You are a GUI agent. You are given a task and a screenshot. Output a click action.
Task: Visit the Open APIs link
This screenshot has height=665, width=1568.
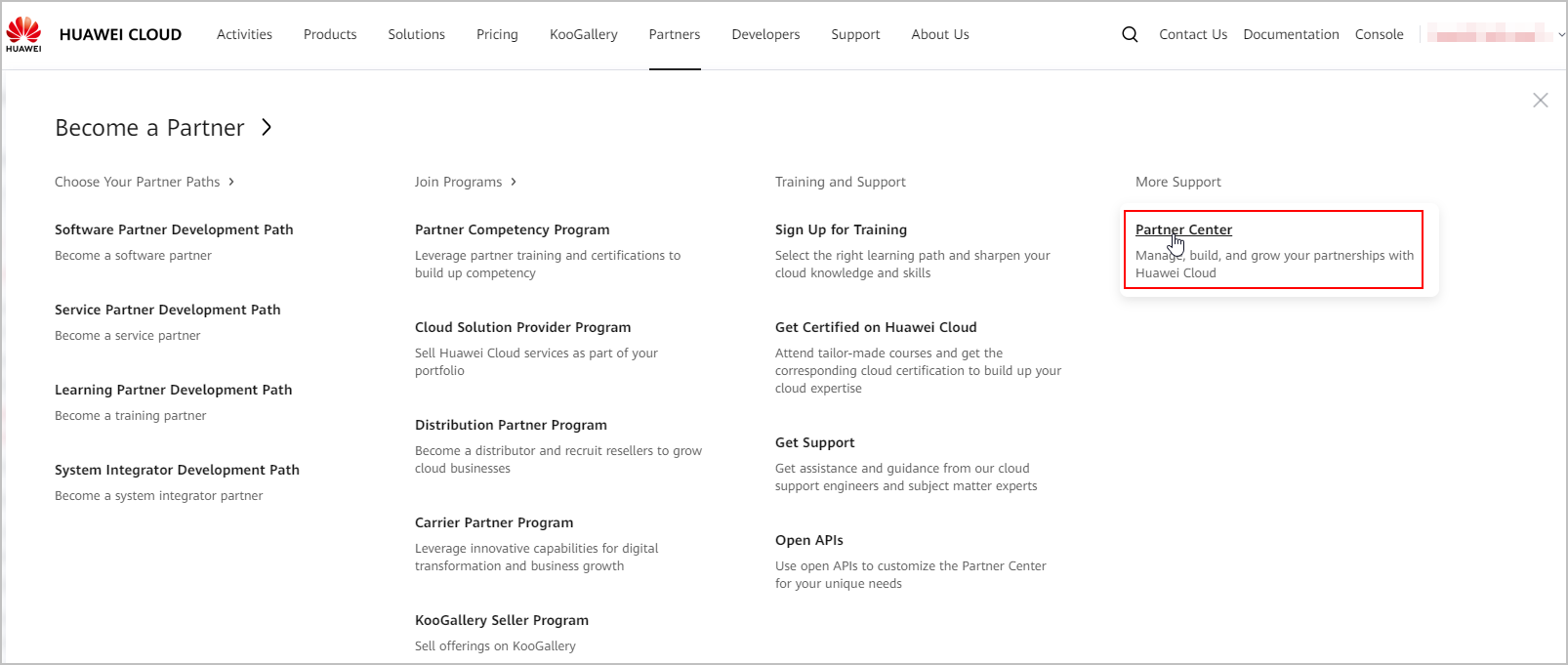[x=809, y=540]
